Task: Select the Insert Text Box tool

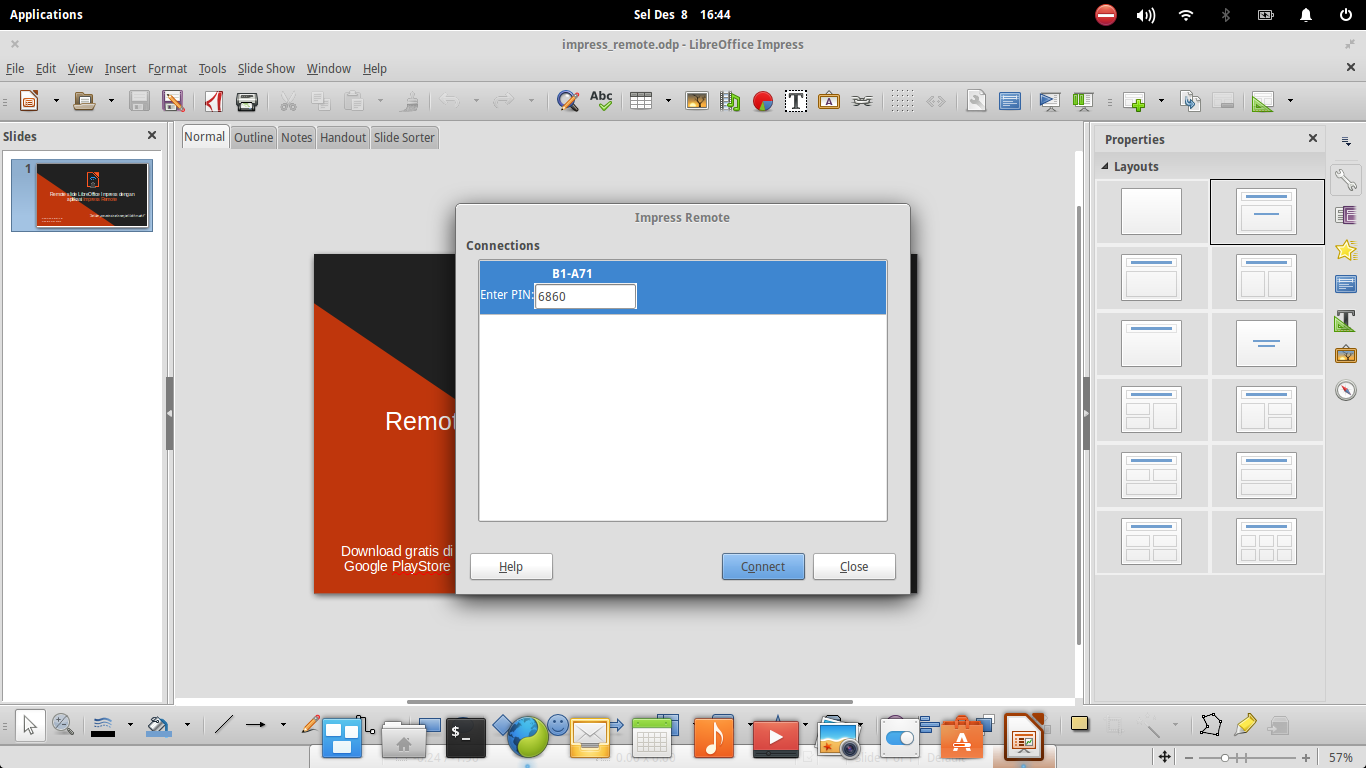Action: (x=795, y=100)
